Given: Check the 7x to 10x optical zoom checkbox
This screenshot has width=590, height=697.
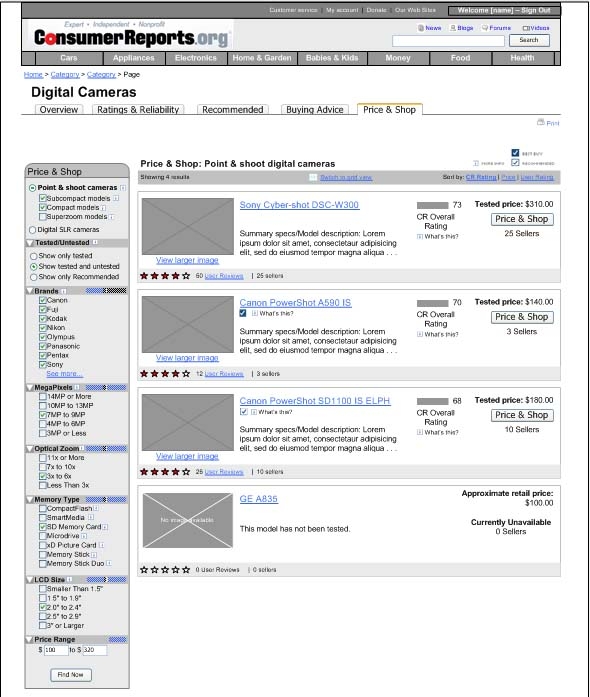Looking at the screenshot, I should (x=43, y=467).
